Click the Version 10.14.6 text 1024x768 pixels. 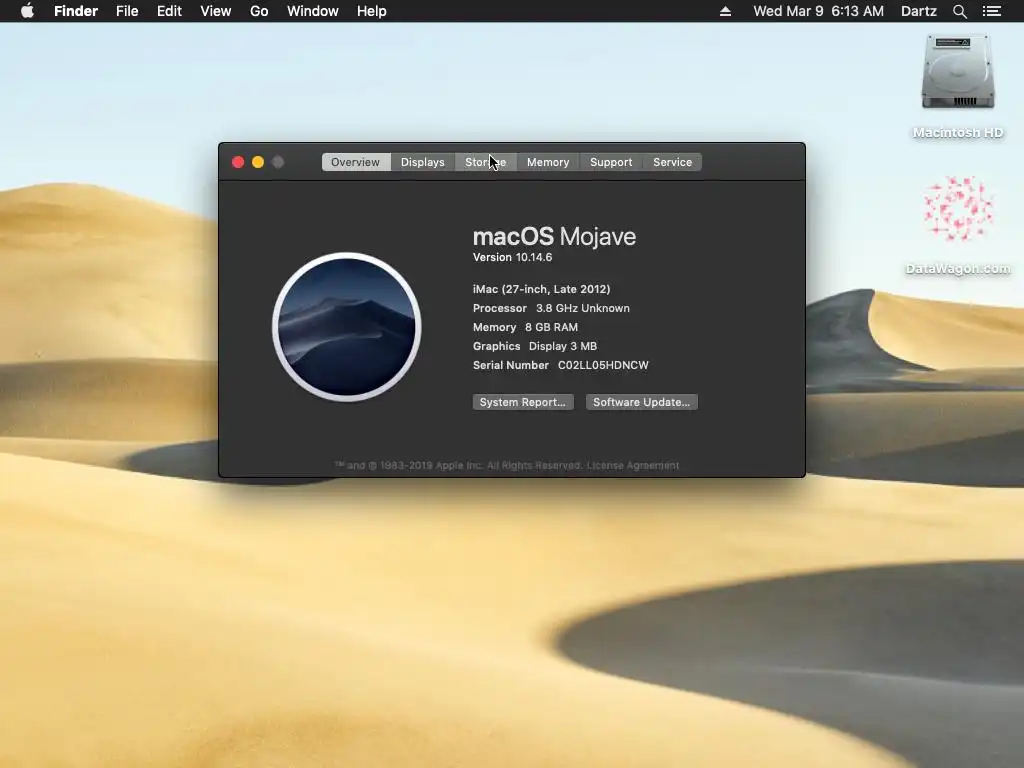click(x=512, y=257)
